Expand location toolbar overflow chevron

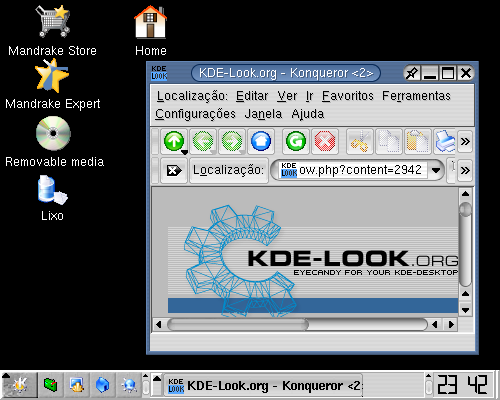pyautogui.click(x=465, y=170)
